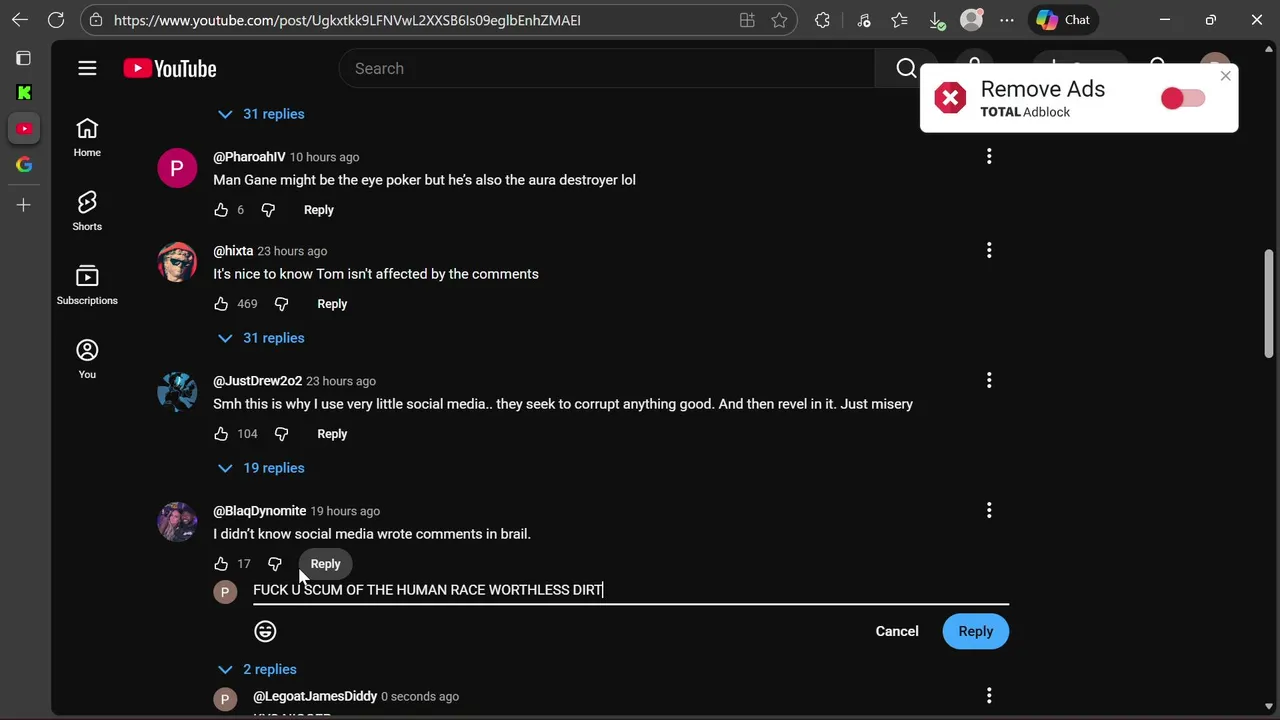Refresh the page in the browser
This screenshot has width=1280, height=720.
click(56, 20)
